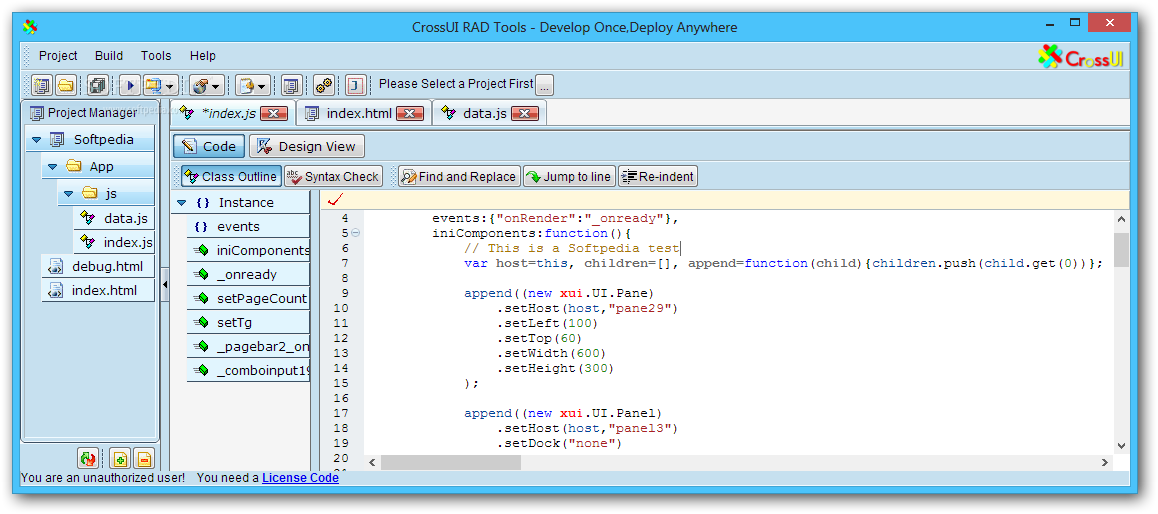Collapse the Project Manager via the splitter arrow

(165, 284)
